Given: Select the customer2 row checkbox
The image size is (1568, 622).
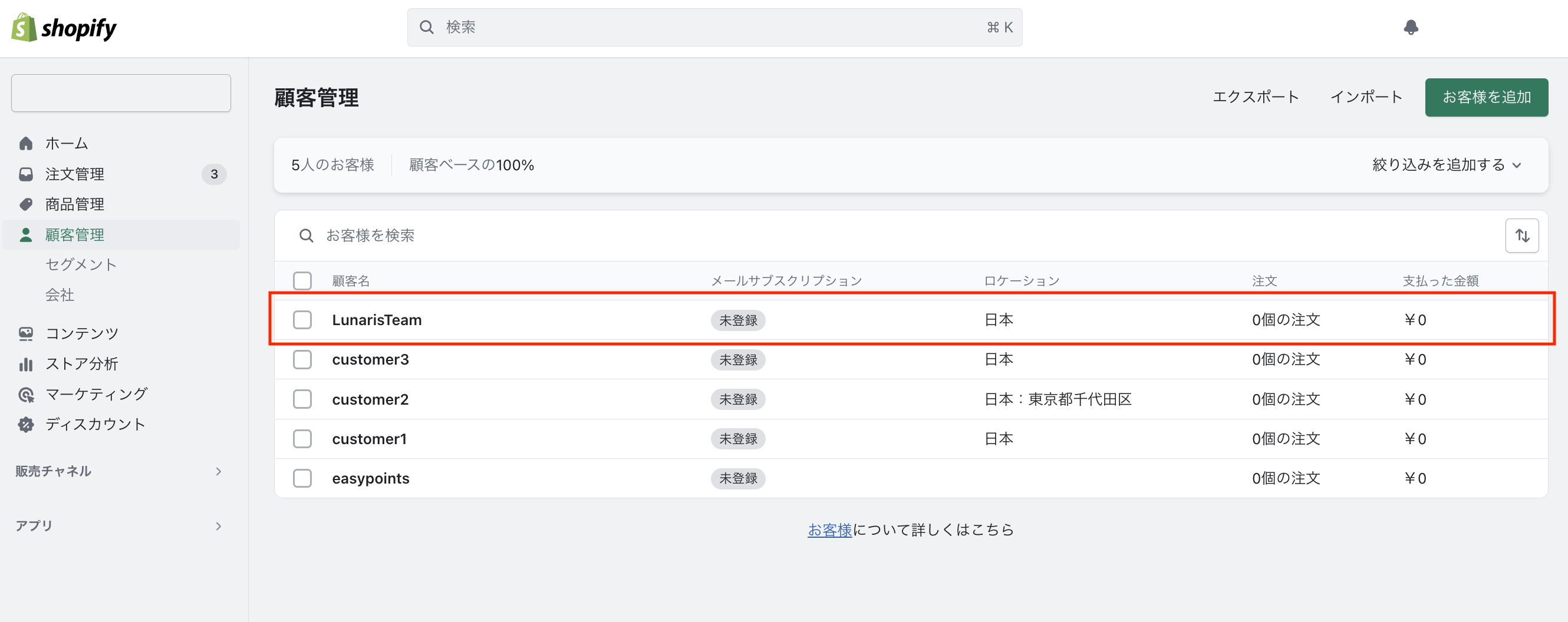Looking at the screenshot, I should [302, 399].
